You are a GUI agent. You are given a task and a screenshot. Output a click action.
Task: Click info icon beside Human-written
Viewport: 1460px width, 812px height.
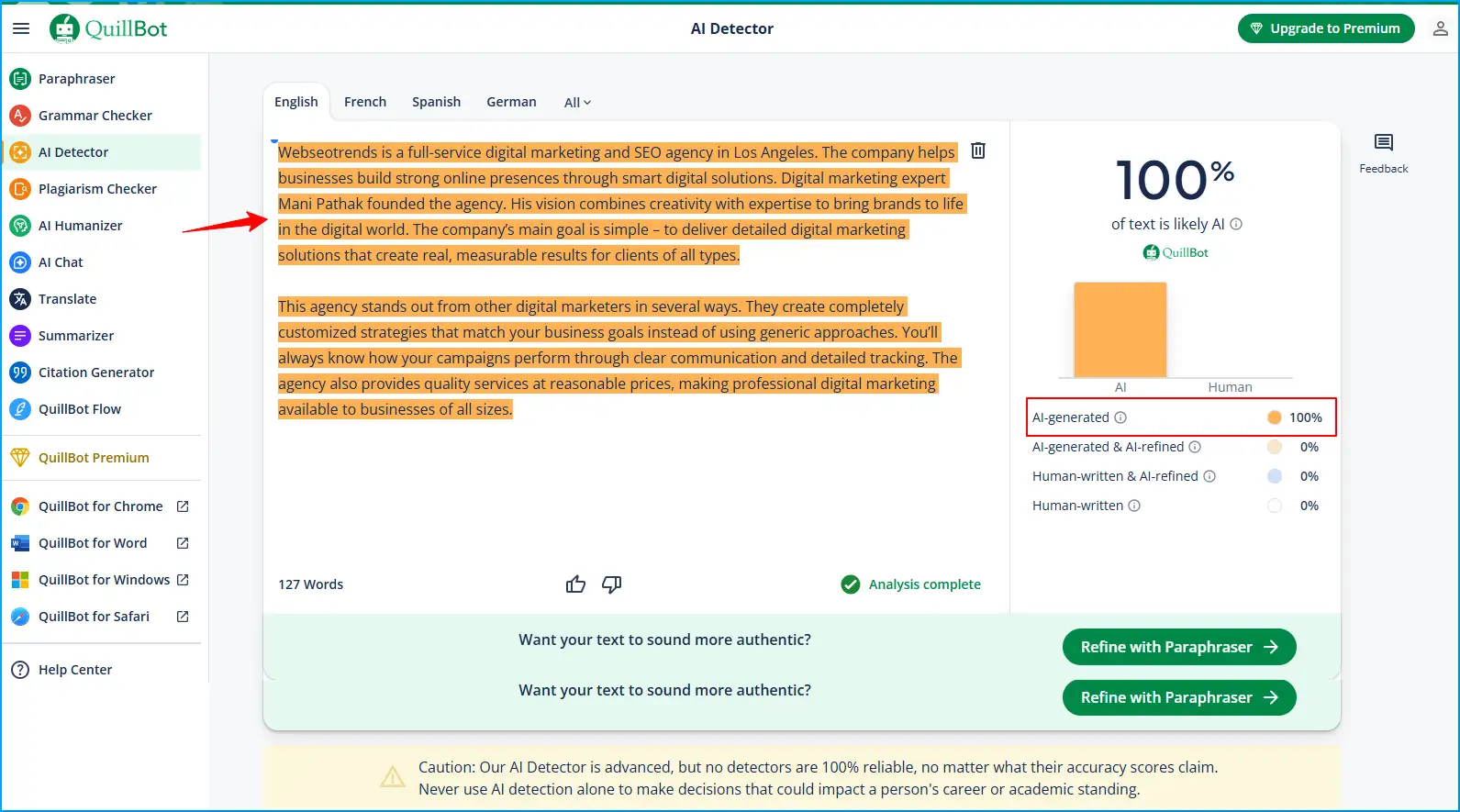click(x=1134, y=506)
